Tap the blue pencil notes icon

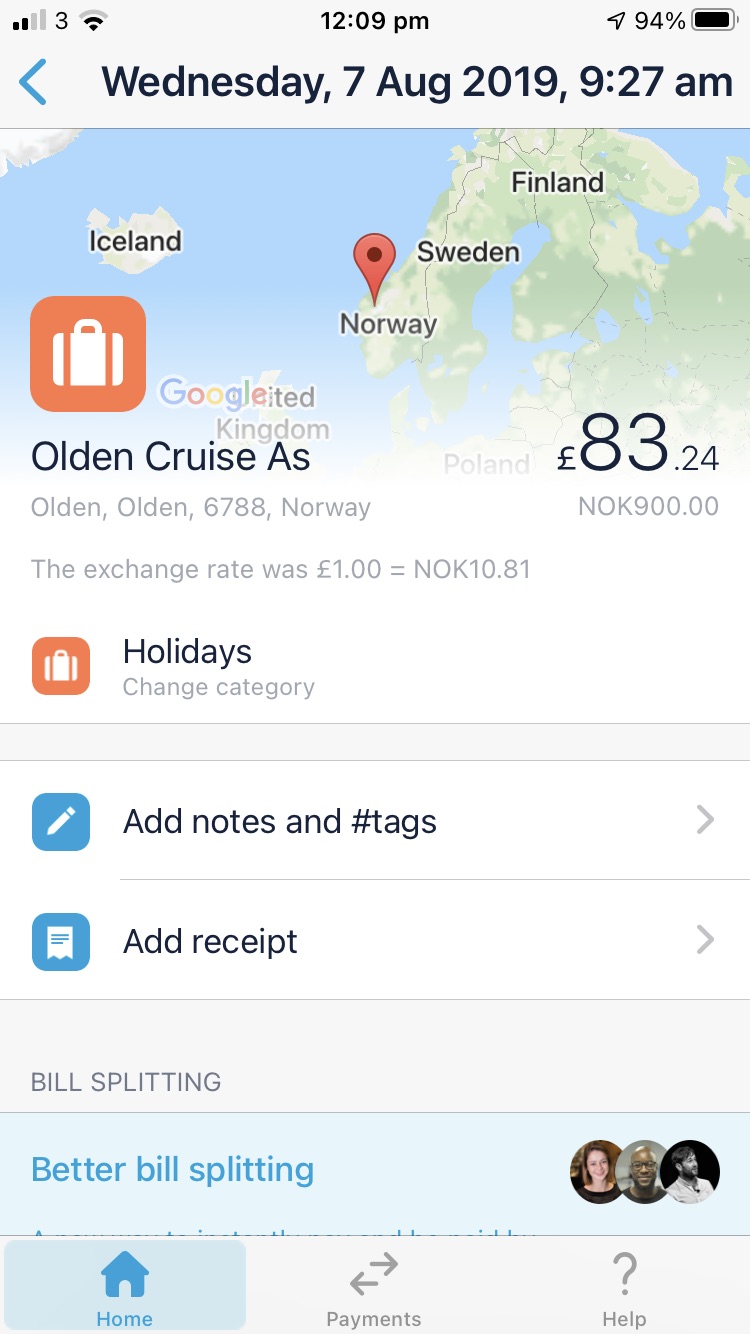pyautogui.click(x=61, y=822)
